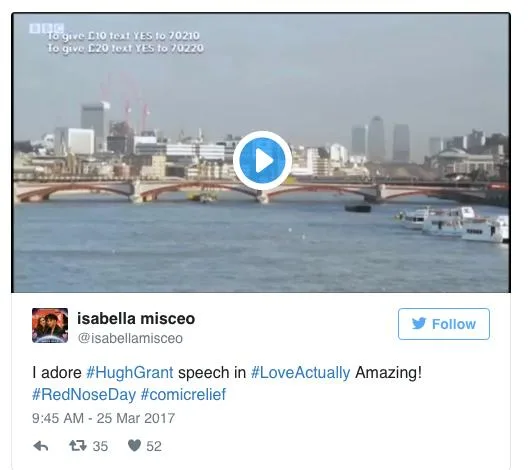Open isabella misceo's profile picture
The image size is (531, 470).
[x=50, y=325]
